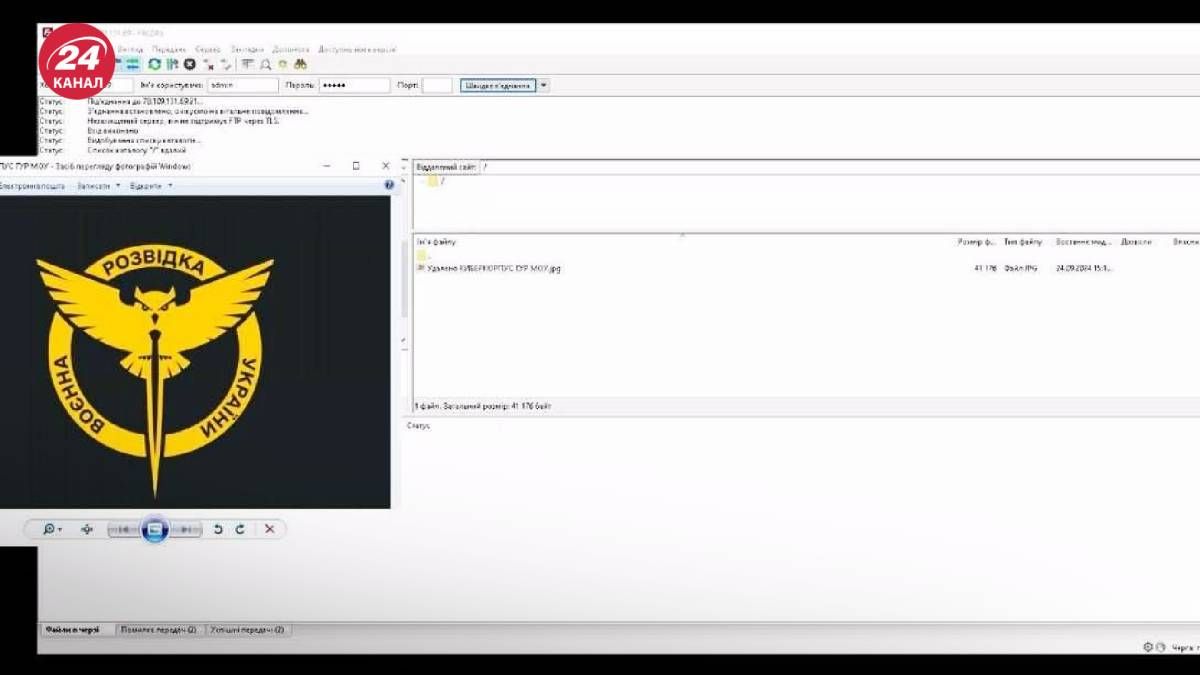Image resolution: width=1200 pixels, height=675 pixels.
Task: Open the photo viewer help icon
Action: [389, 185]
